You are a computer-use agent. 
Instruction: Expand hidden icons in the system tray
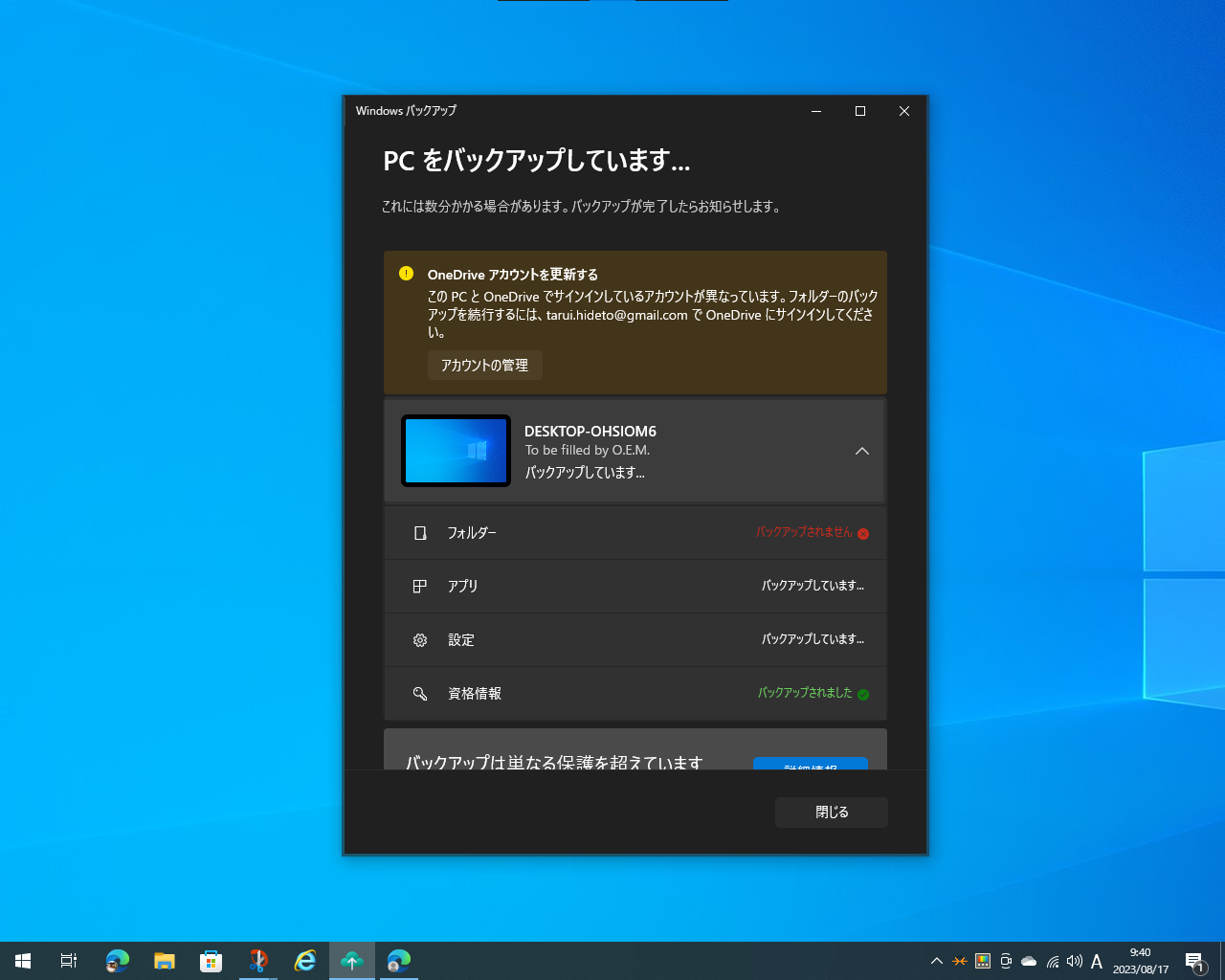click(936, 961)
